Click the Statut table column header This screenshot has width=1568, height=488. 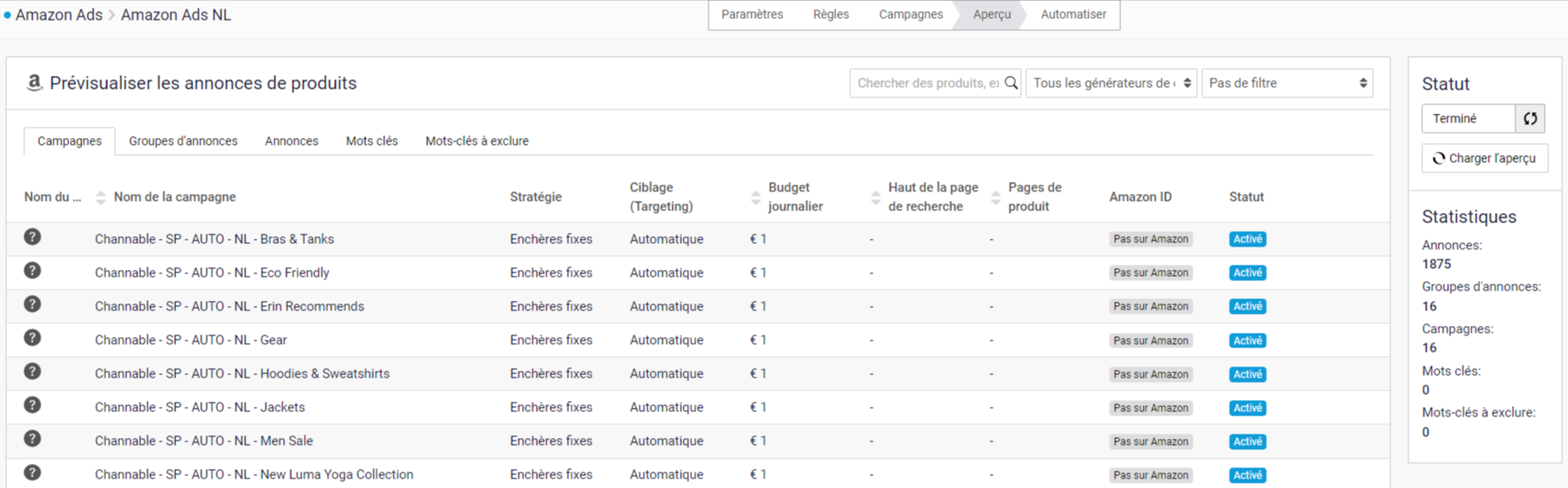pos(1247,197)
